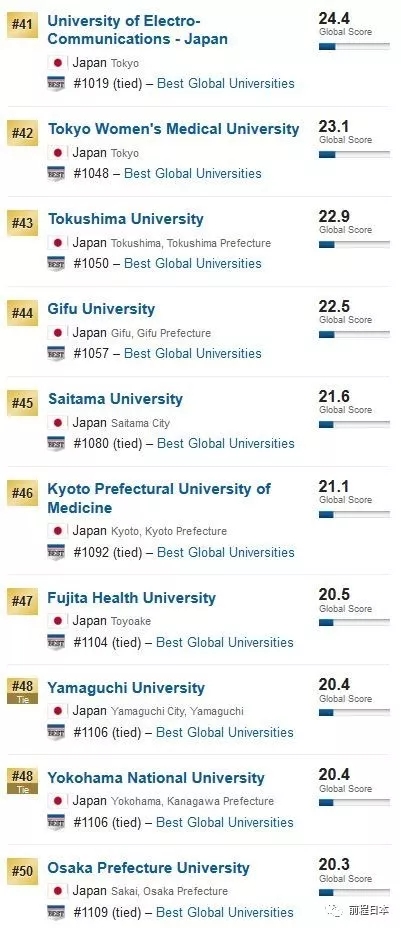Click Best Global Universities link next to #1109
401x928 pixels.
click(226, 912)
